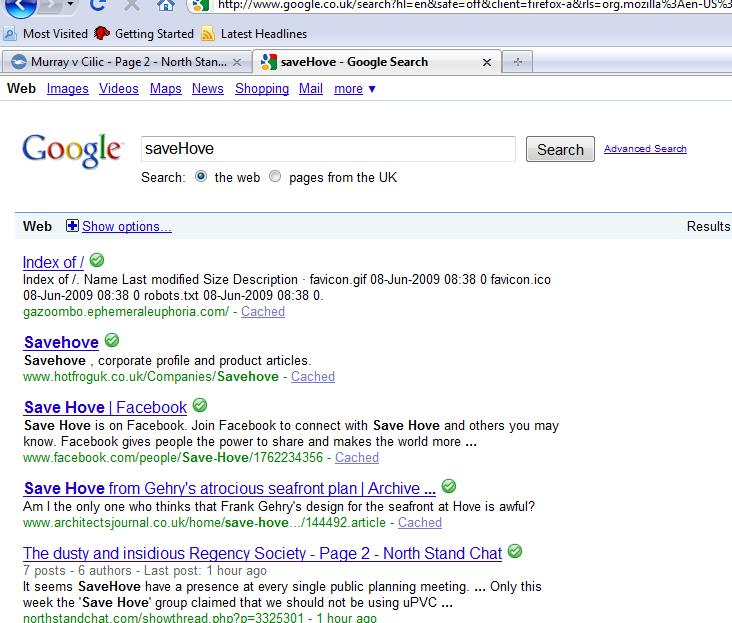Screen dimensions: 732x623
Task: Click the 'Show options...' link
Action: (x=127, y=226)
